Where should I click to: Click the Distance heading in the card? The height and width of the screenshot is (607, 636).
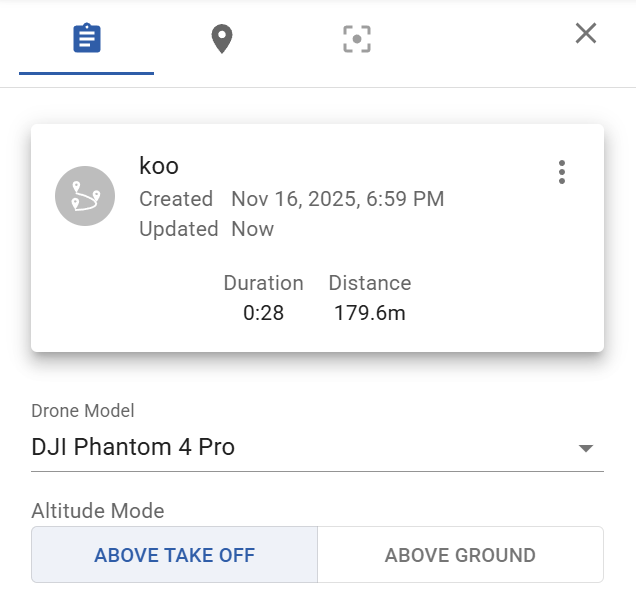pyautogui.click(x=369, y=283)
